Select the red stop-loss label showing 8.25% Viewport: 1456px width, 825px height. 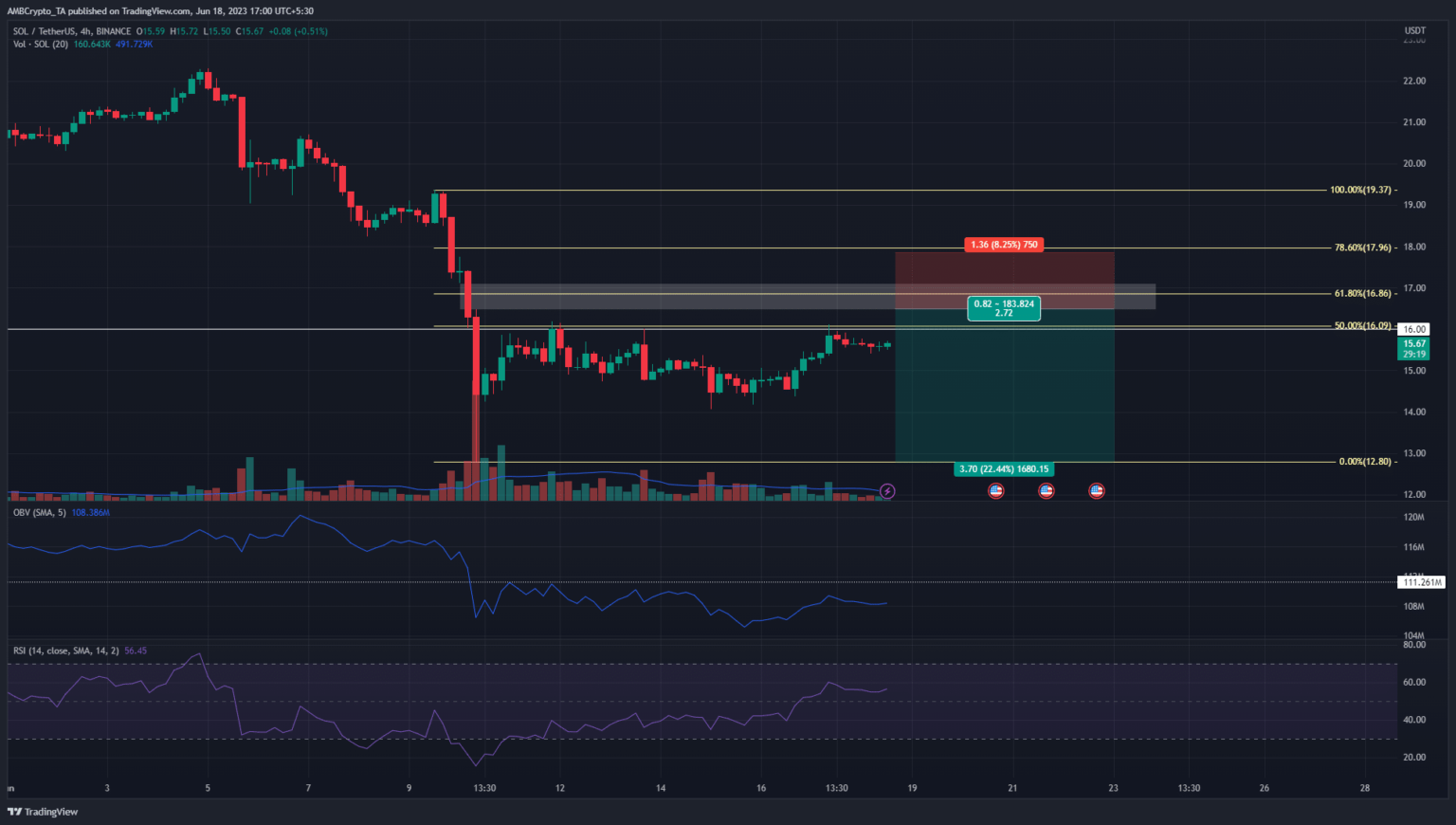click(x=1004, y=245)
